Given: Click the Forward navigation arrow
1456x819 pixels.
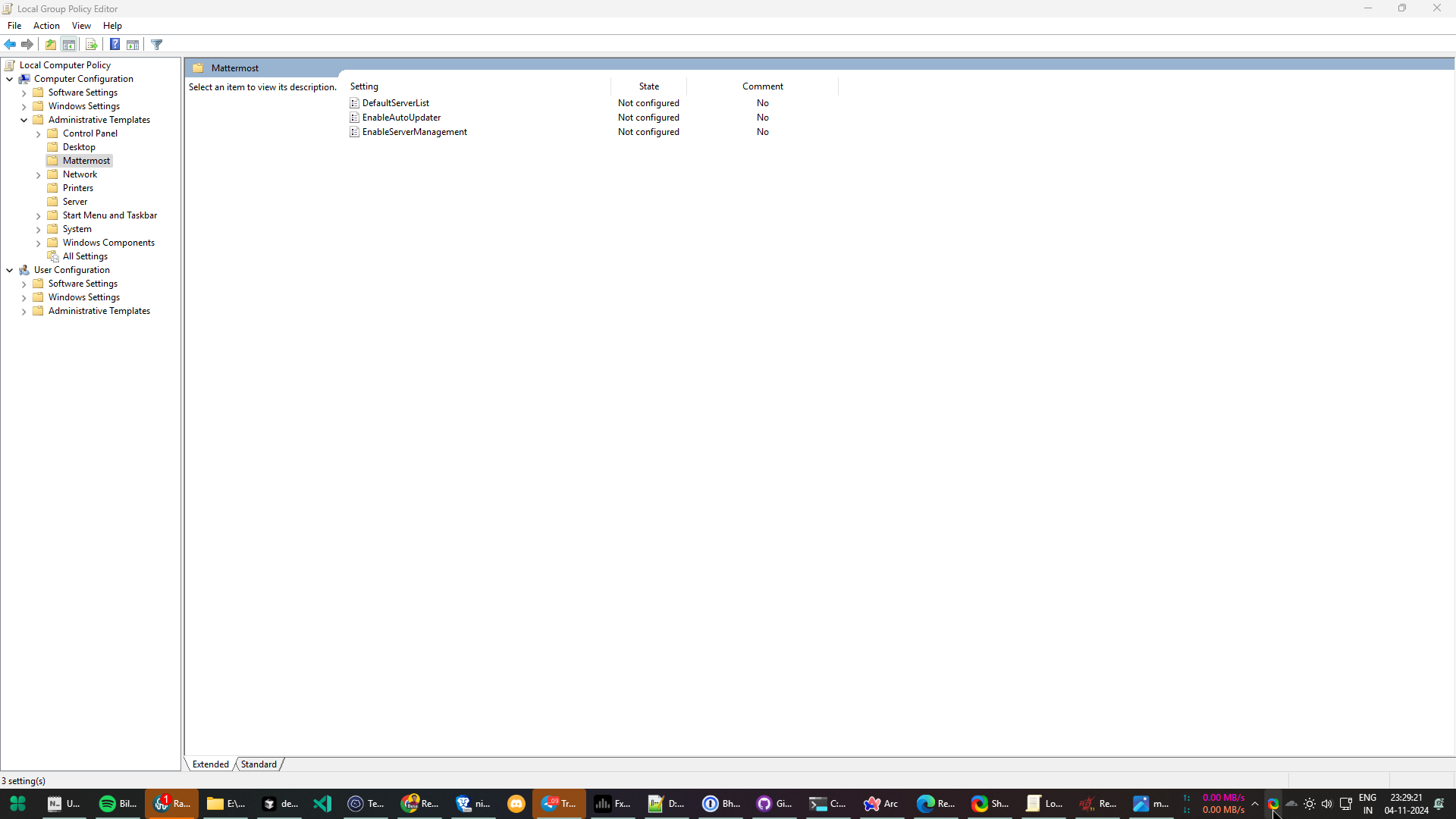Looking at the screenshot, I should [x=27, y=44].
